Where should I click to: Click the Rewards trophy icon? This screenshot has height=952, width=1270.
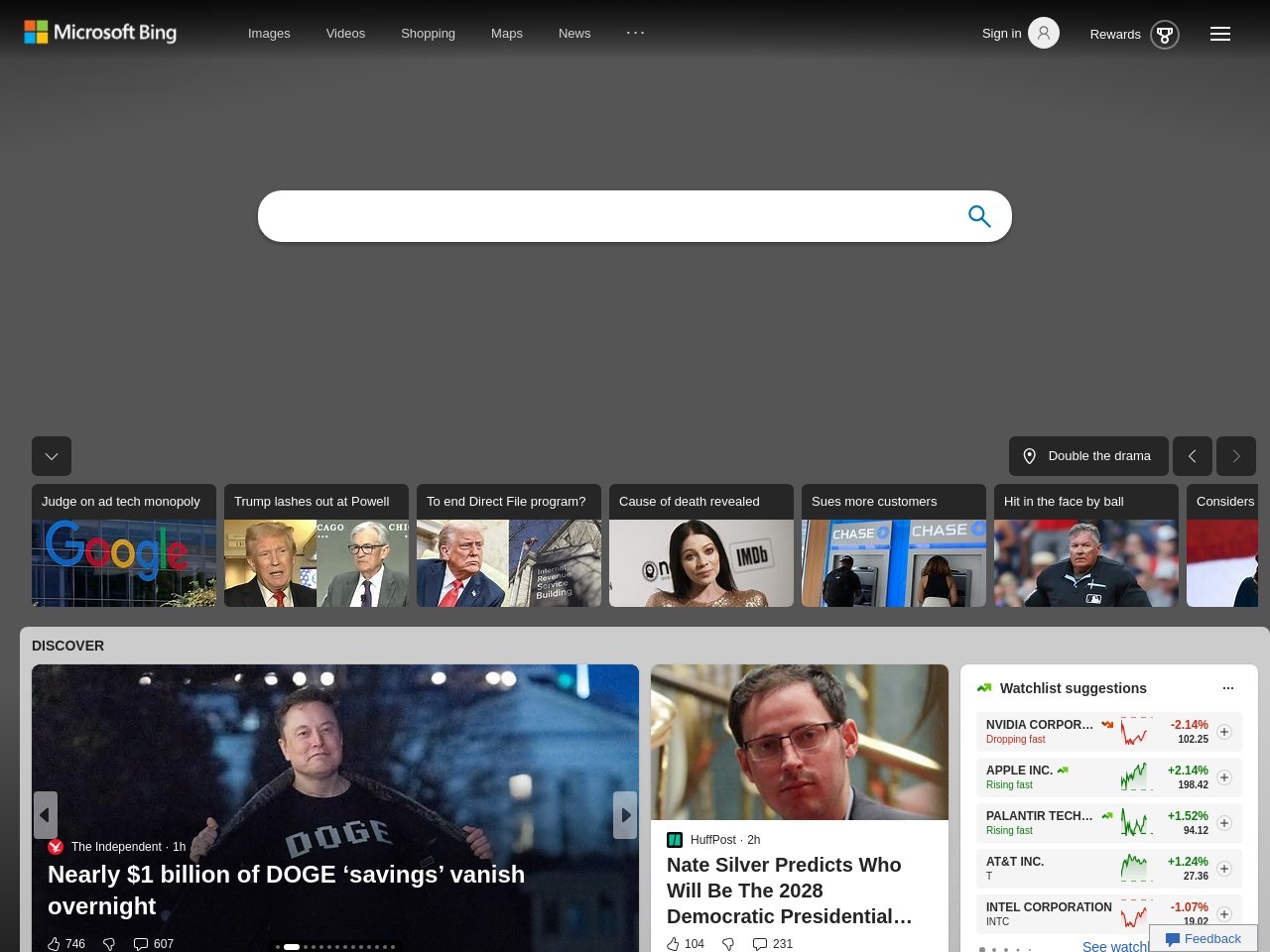click(1165, 35)
